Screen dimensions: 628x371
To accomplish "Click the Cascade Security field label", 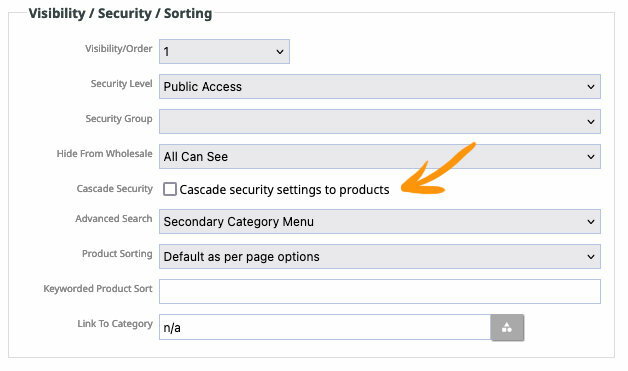I will (115, 189).
